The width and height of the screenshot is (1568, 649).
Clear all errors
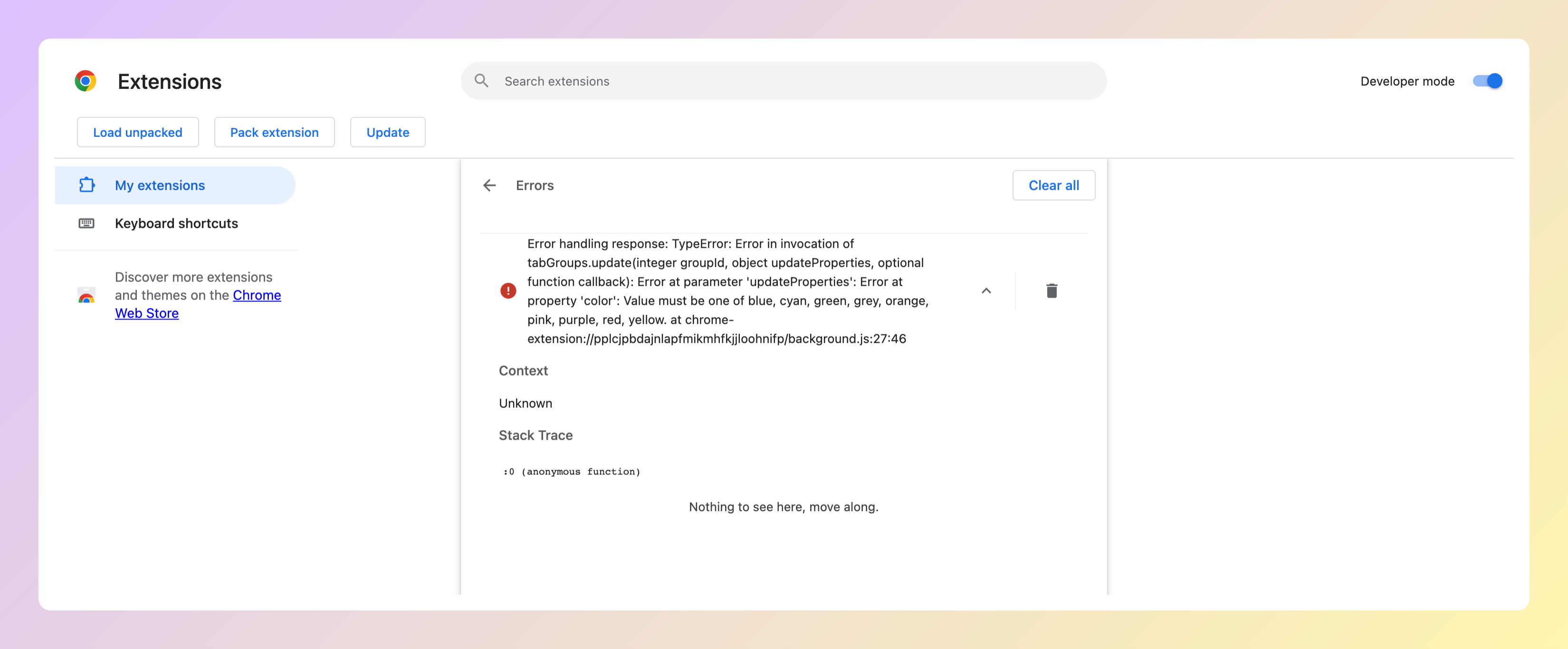(1054, 185)
